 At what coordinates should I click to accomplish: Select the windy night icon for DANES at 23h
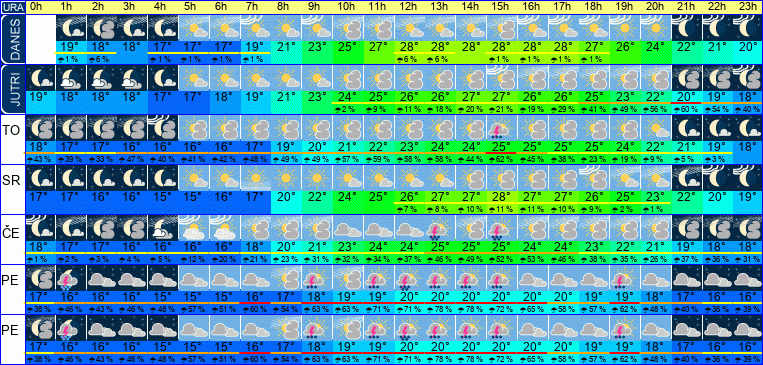pyautogui.click(x=747, y=28)
